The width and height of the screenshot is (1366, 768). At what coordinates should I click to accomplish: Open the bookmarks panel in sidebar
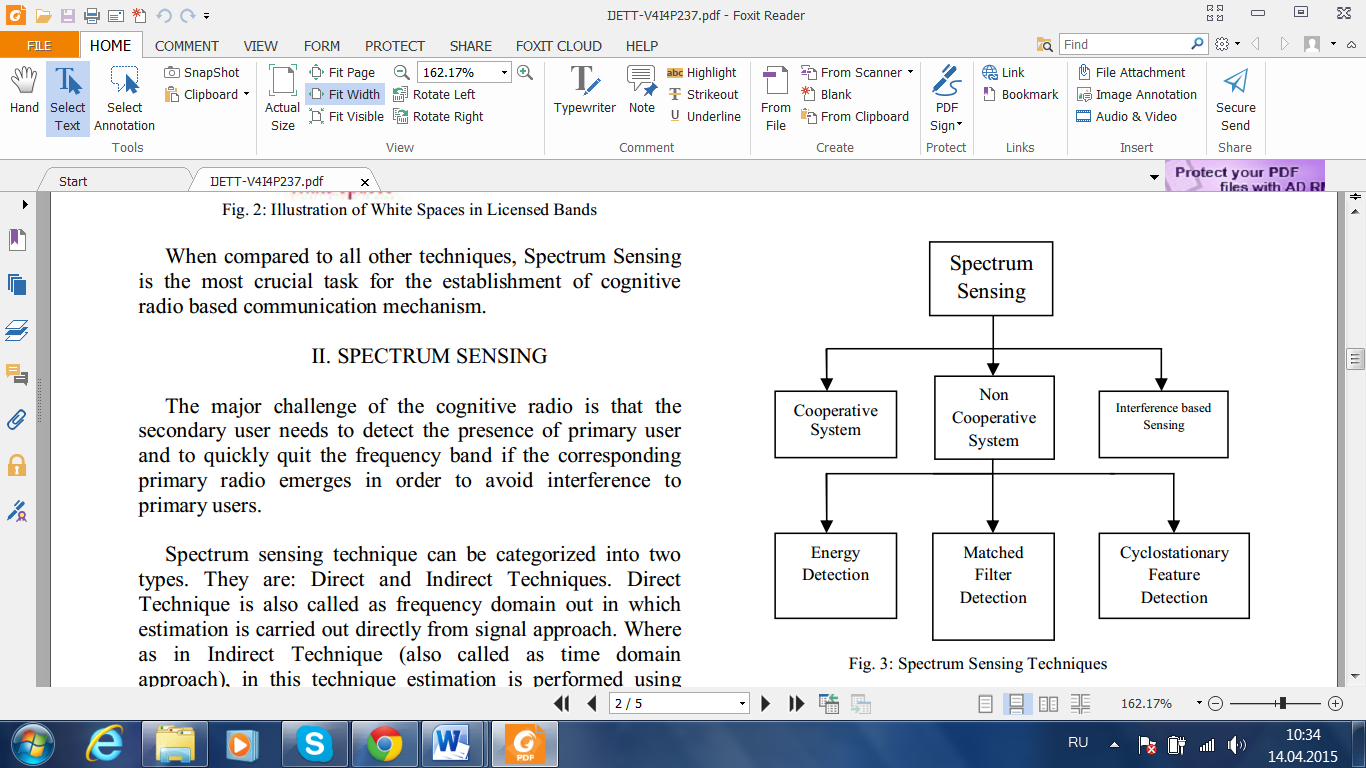[17, 240]
